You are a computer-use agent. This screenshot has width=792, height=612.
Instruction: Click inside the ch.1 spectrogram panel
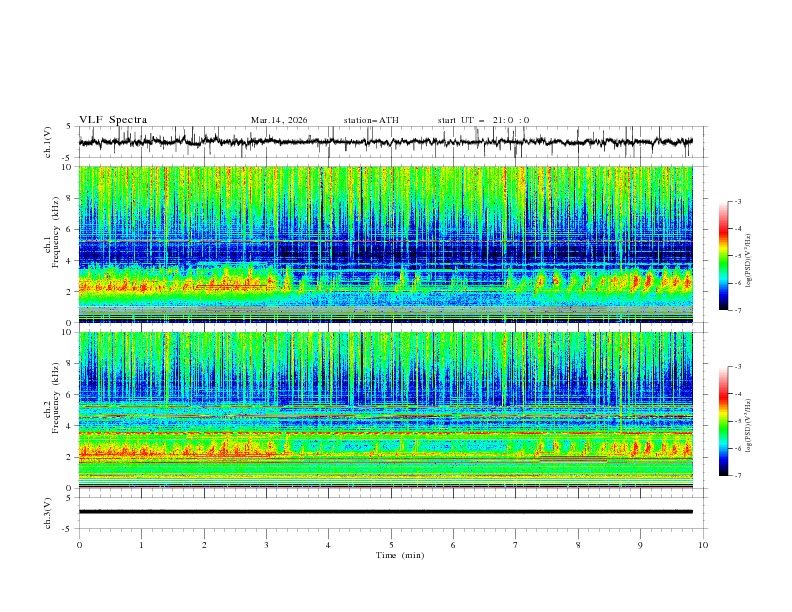(x=386, y=244)
